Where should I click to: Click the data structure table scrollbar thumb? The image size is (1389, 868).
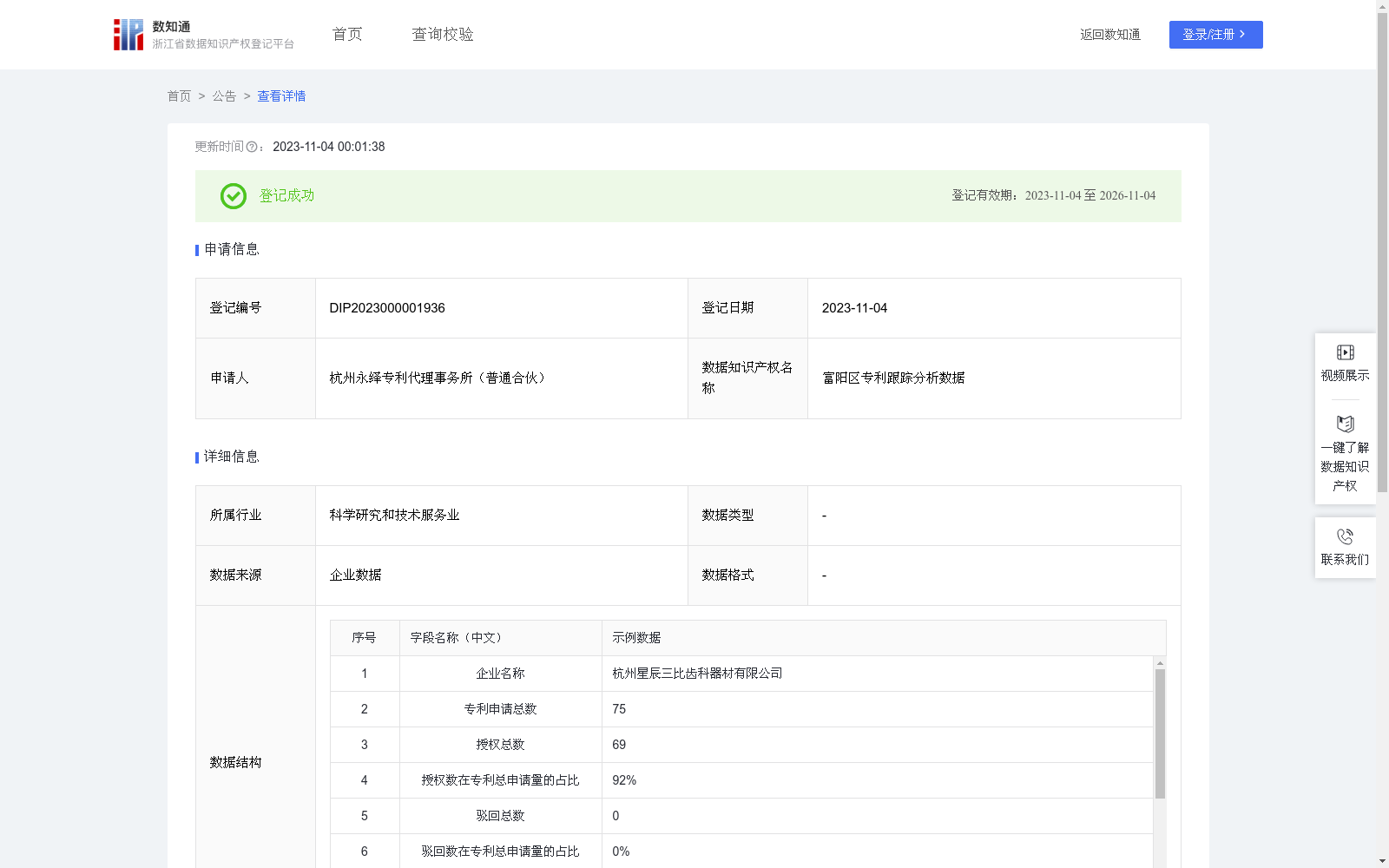coord(1160,733)
